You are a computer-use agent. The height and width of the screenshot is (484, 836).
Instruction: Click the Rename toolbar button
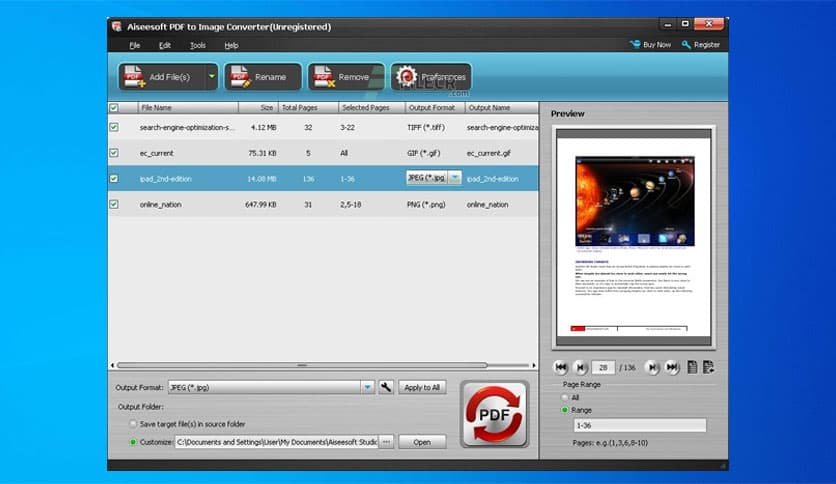pyautogui.click(x=263, y=77)
